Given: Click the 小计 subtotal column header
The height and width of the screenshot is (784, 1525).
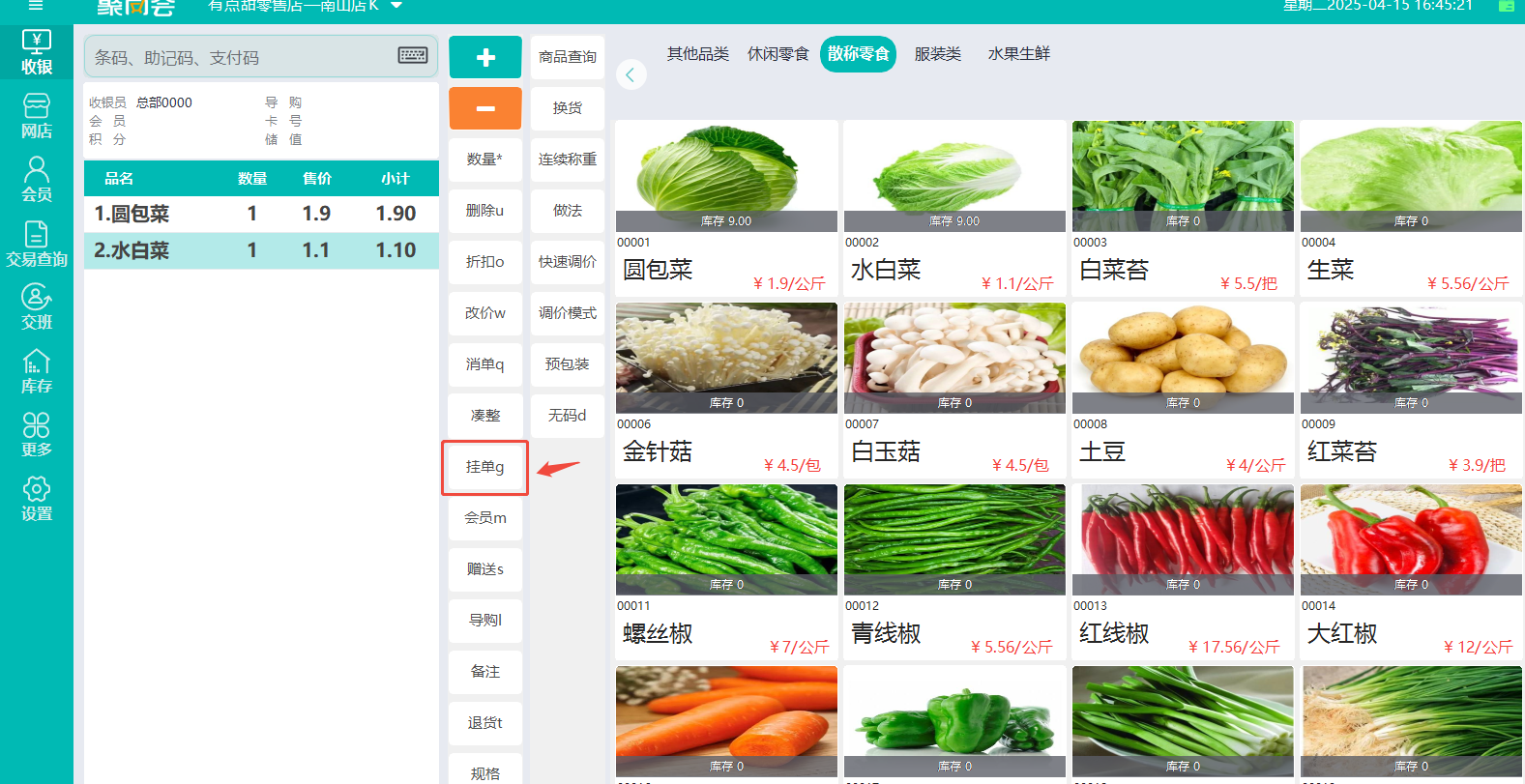Looking at the screenshot, I should [x=396, y=178].
